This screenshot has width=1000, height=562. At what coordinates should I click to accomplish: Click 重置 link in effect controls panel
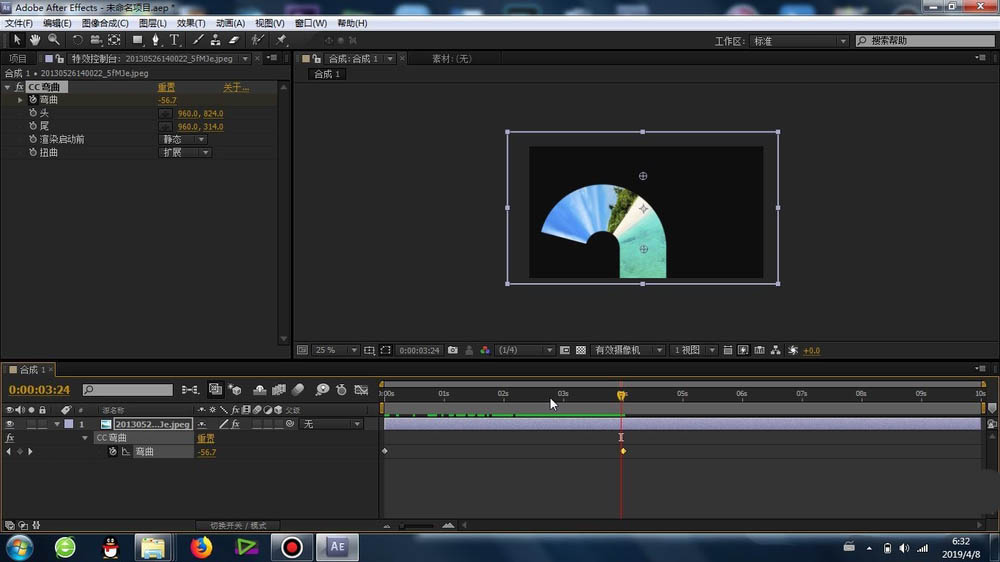(x=166, y=87)
